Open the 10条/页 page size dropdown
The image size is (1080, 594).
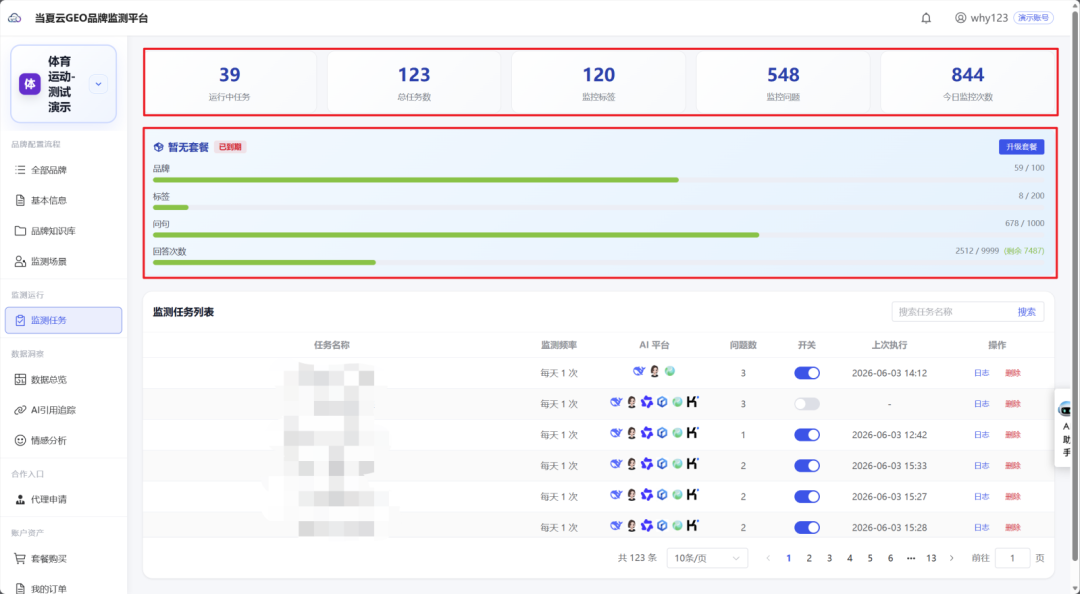(x=707, y=558)
